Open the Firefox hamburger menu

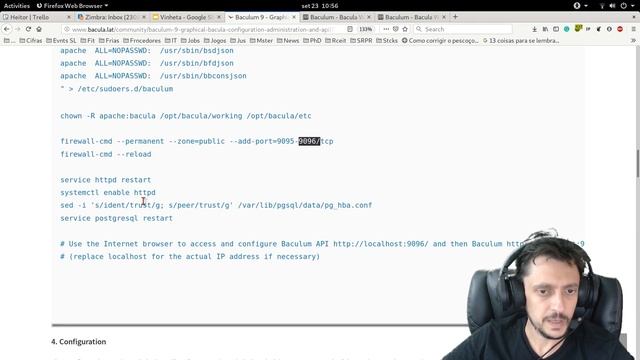tap(633, 29)
